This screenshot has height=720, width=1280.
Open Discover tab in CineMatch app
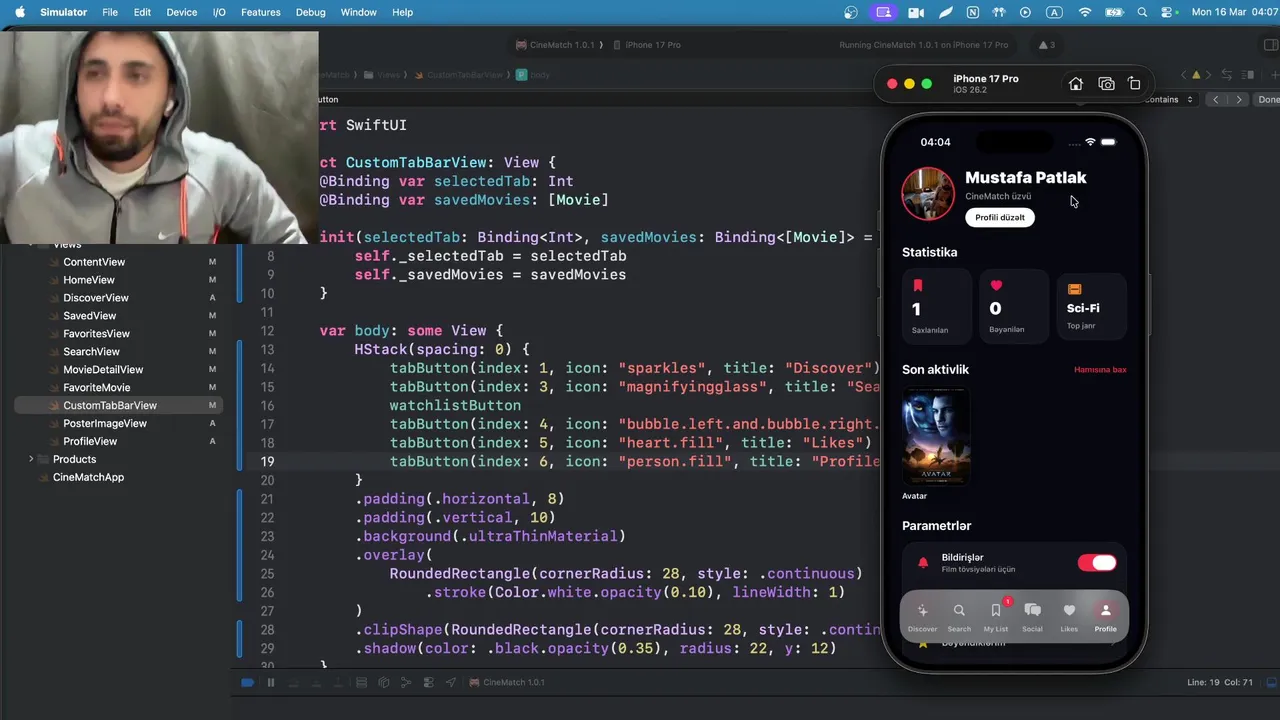pyautogui.click(x=922, y=617)
